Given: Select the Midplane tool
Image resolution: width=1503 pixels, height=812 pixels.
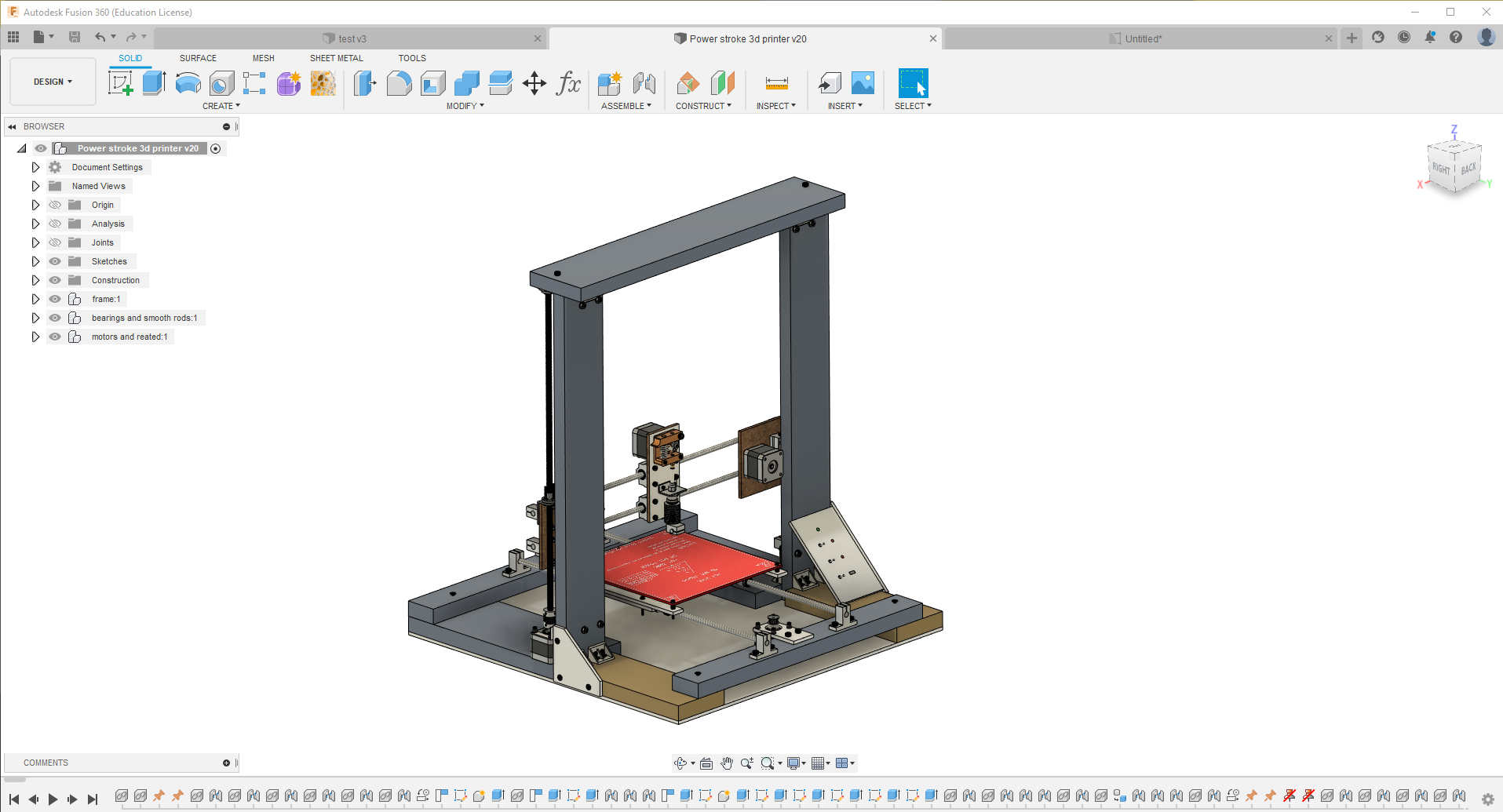Looking at the screenshot, I should pos(722,83).
